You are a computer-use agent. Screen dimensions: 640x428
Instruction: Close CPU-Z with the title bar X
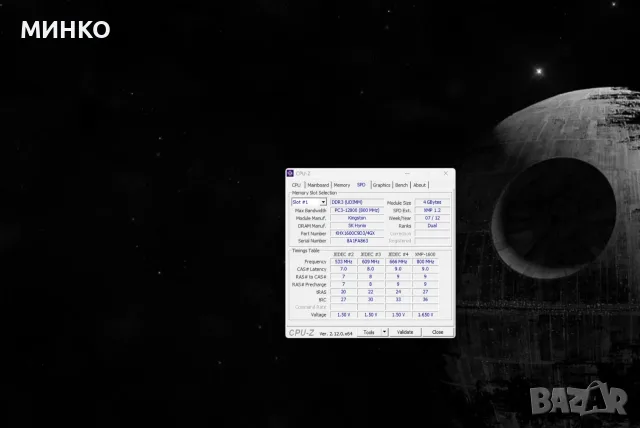click(446, 173)
